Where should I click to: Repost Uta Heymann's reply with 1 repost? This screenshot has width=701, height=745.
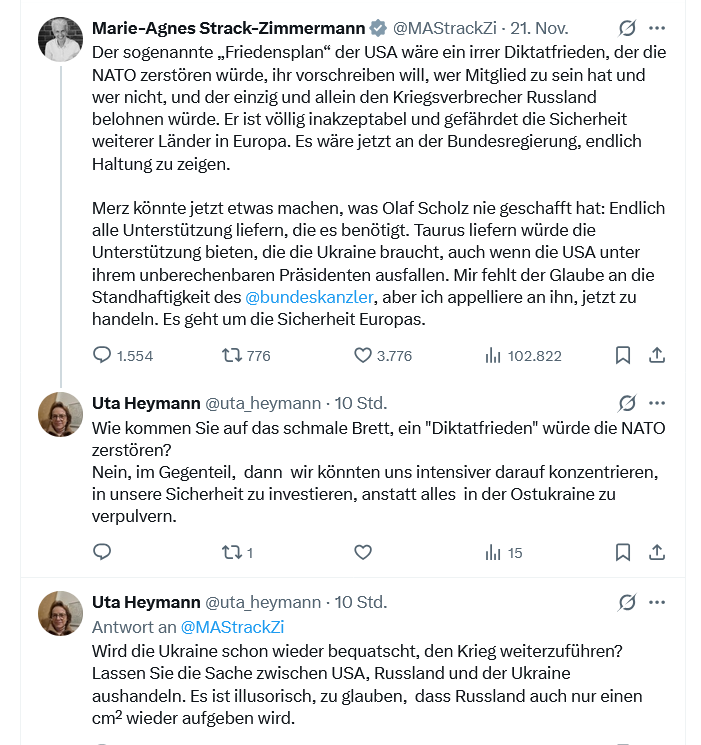coord(231,552)
